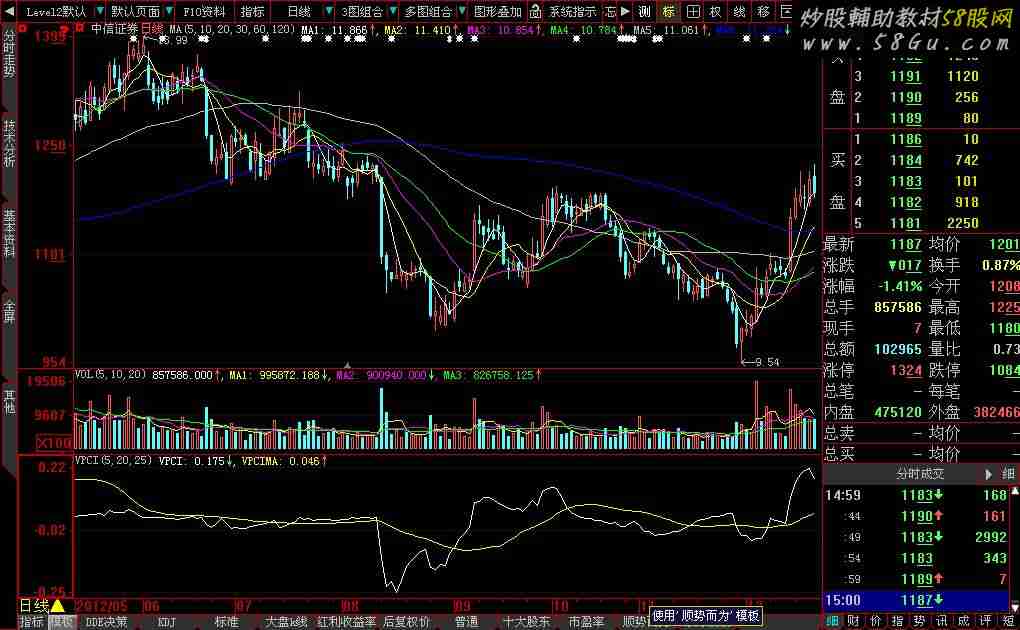Choose the 普通 template tab

point(466,622)
